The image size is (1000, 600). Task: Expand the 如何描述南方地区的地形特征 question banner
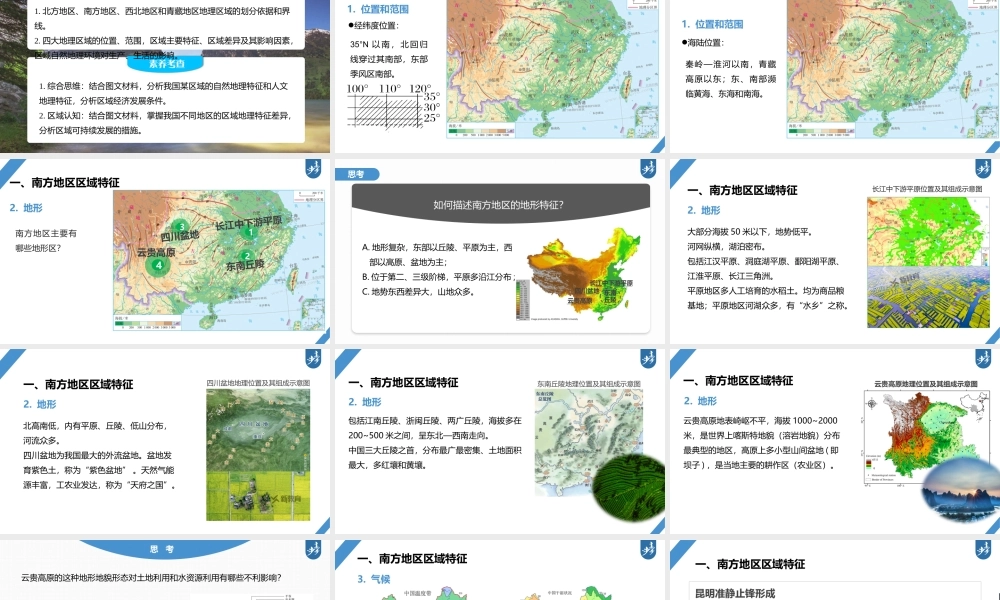498,203
